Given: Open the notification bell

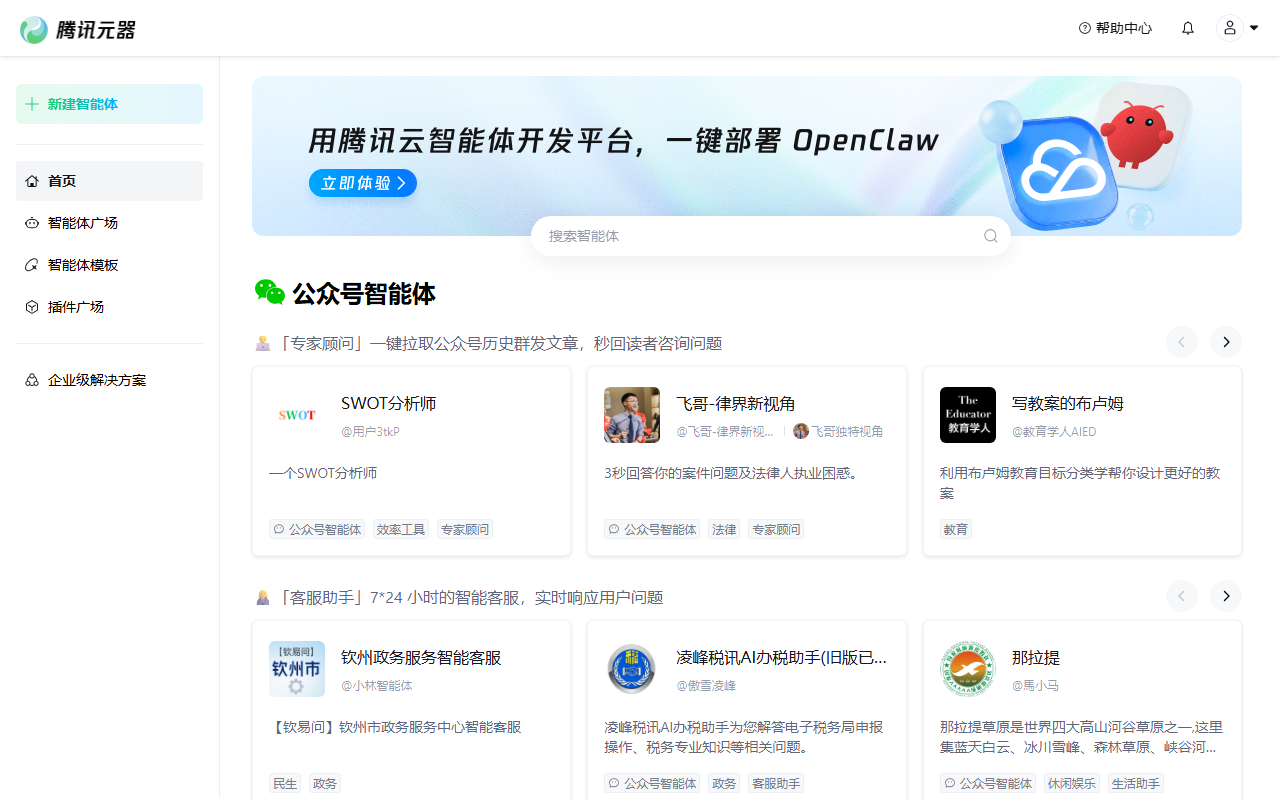Looking at the screenshot, I should point(1188,28).
